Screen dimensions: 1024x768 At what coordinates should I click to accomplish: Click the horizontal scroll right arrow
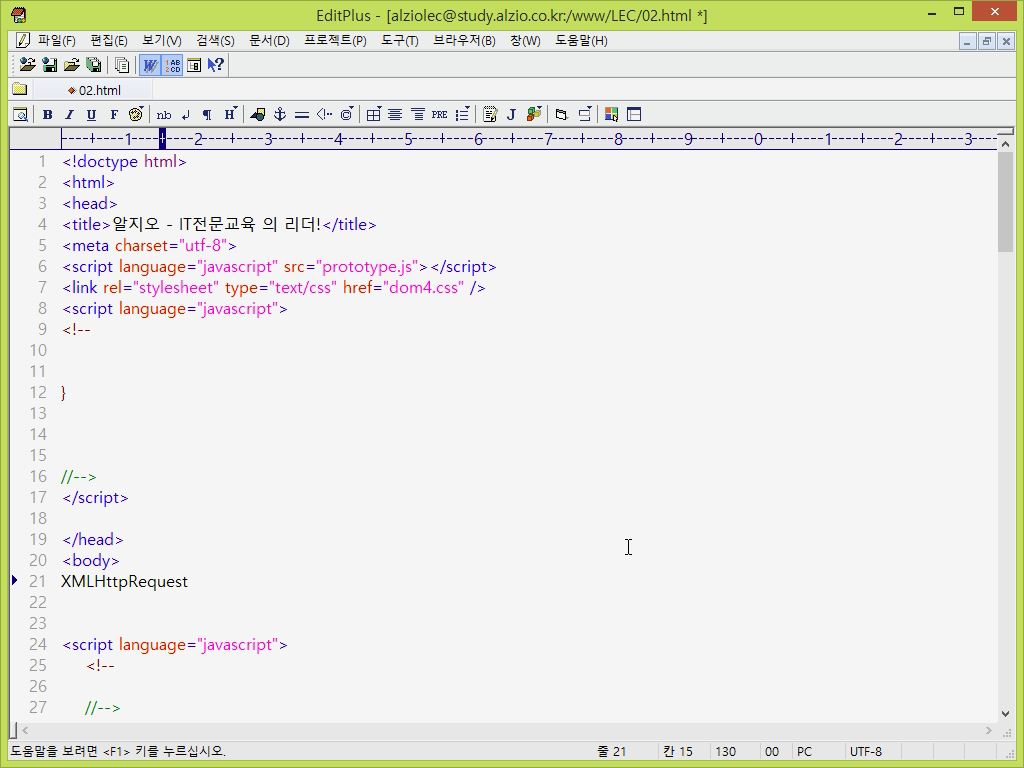point(989,730)
